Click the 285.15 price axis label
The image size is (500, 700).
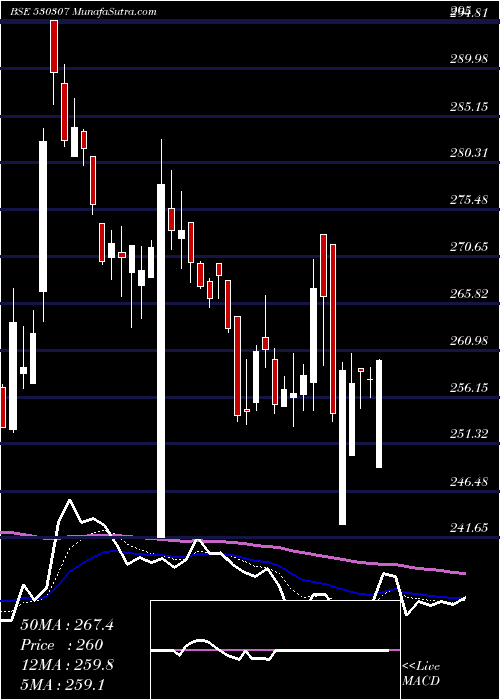469,107
